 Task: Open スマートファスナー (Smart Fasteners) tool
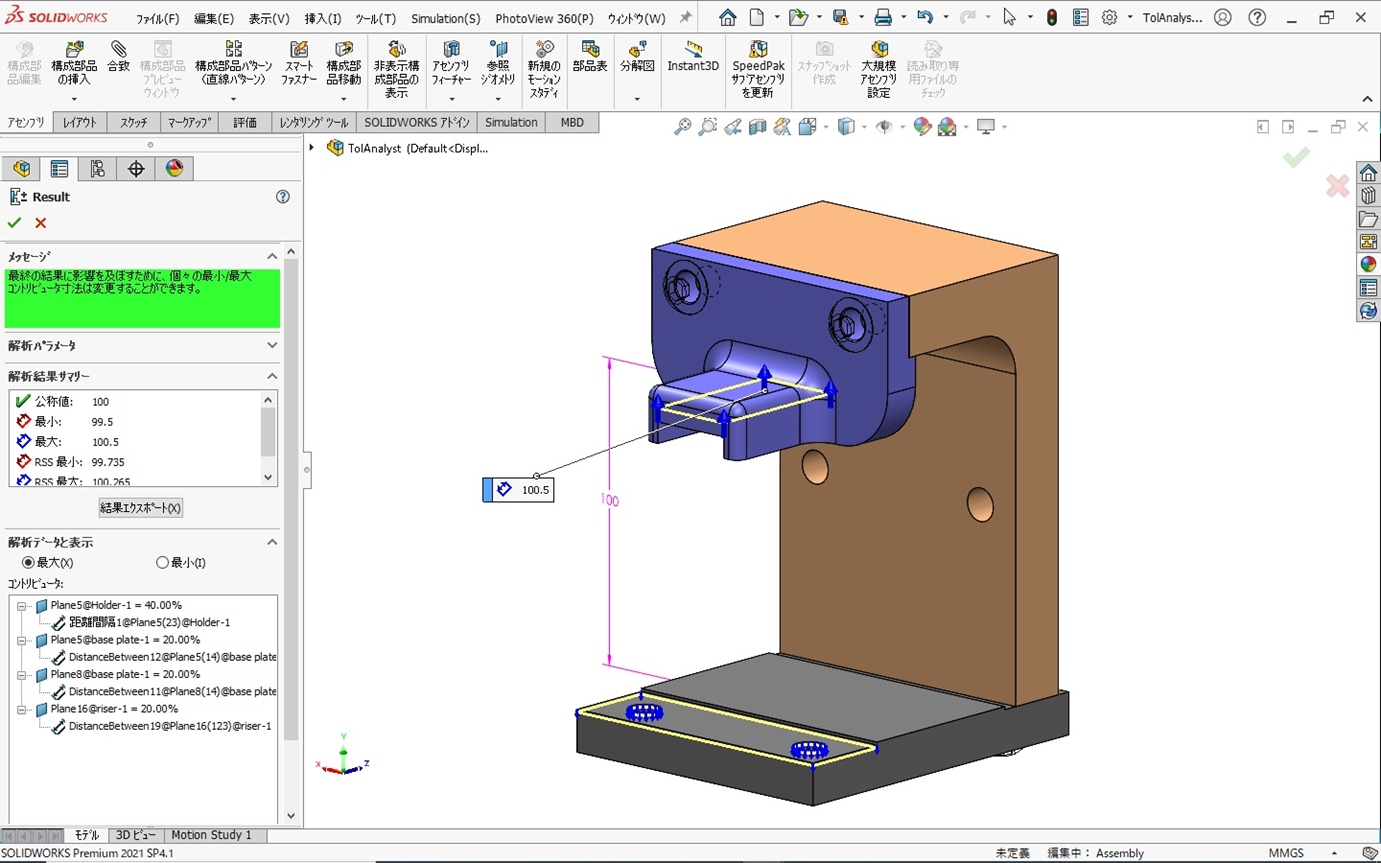[299, 64]
